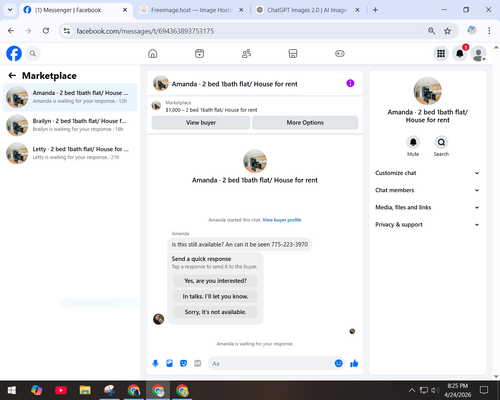Open the Copilot taskbar icon

(x=36, y=390)
